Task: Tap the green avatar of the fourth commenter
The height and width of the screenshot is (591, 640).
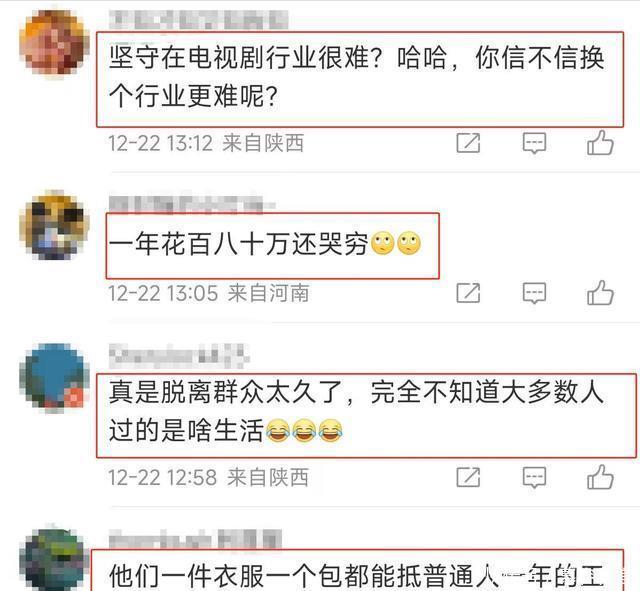Action: point(54,559)
